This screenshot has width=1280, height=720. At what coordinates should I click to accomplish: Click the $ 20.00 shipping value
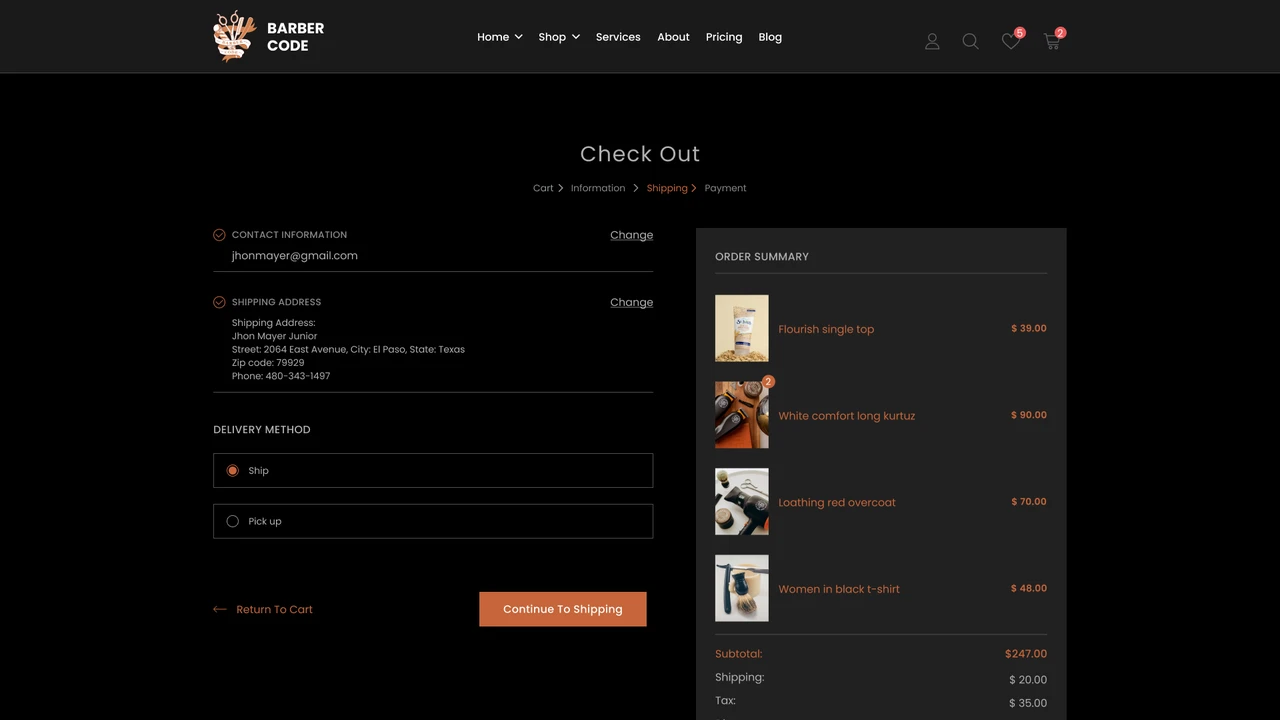(1028, 680)
